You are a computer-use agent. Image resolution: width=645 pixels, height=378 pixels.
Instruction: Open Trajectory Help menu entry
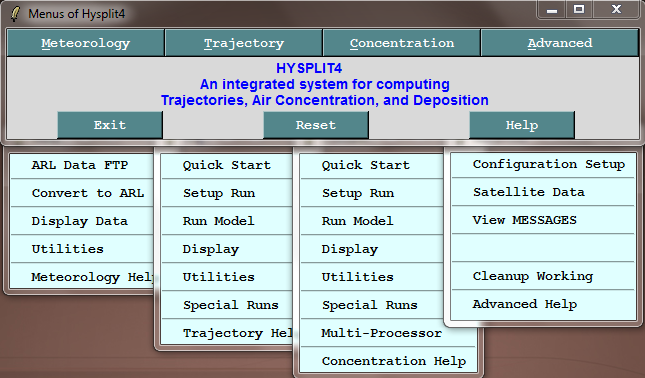[227, 333]
